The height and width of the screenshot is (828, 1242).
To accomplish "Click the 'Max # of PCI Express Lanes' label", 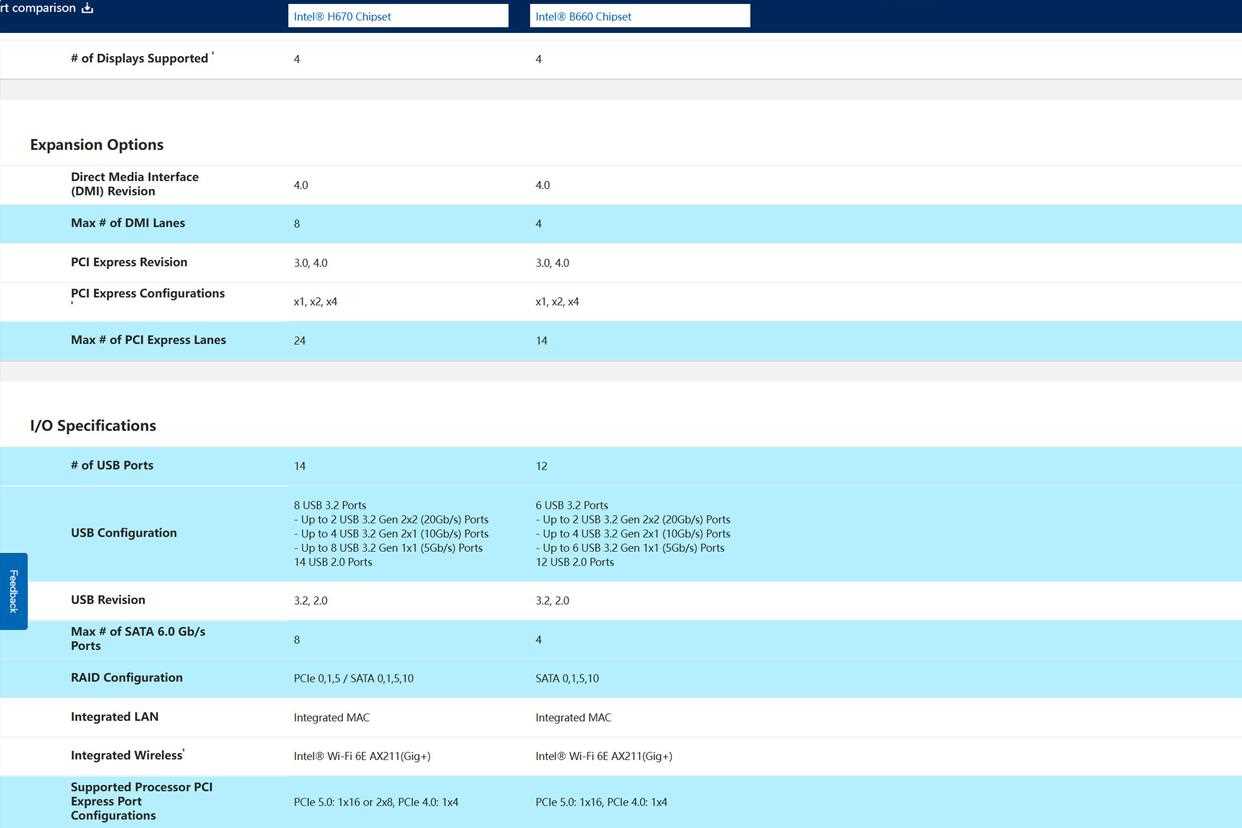I will tap(148, 340).
